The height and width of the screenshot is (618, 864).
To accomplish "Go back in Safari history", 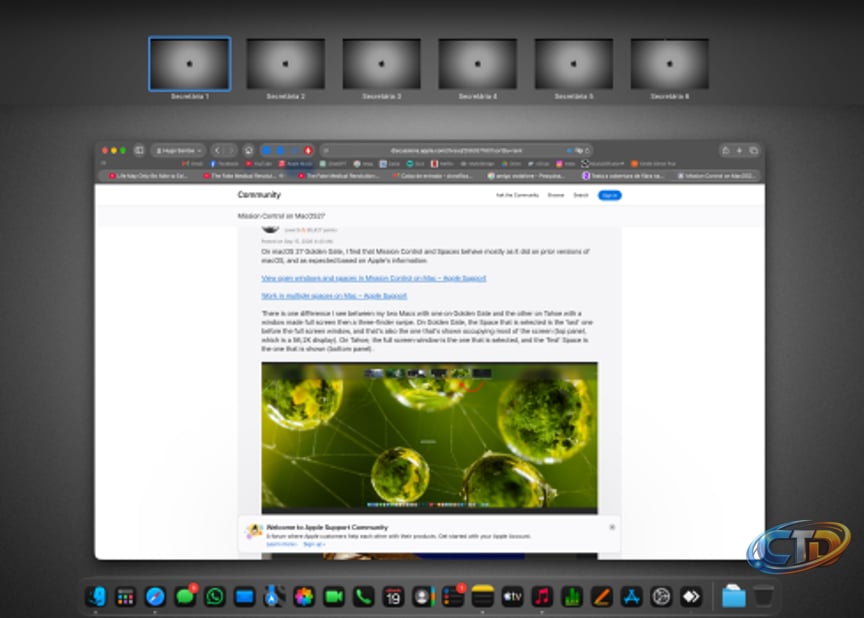I will click(218, 150).
